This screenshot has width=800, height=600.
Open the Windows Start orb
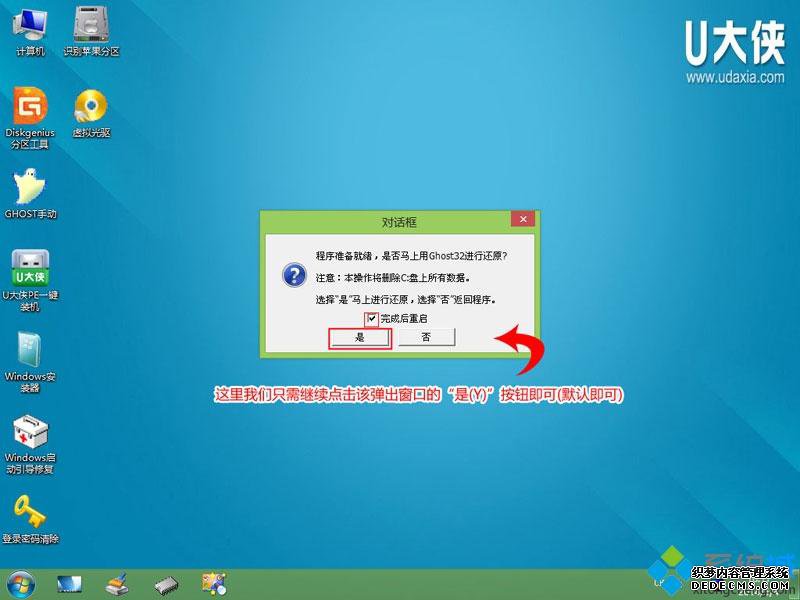tap(20, 585)
